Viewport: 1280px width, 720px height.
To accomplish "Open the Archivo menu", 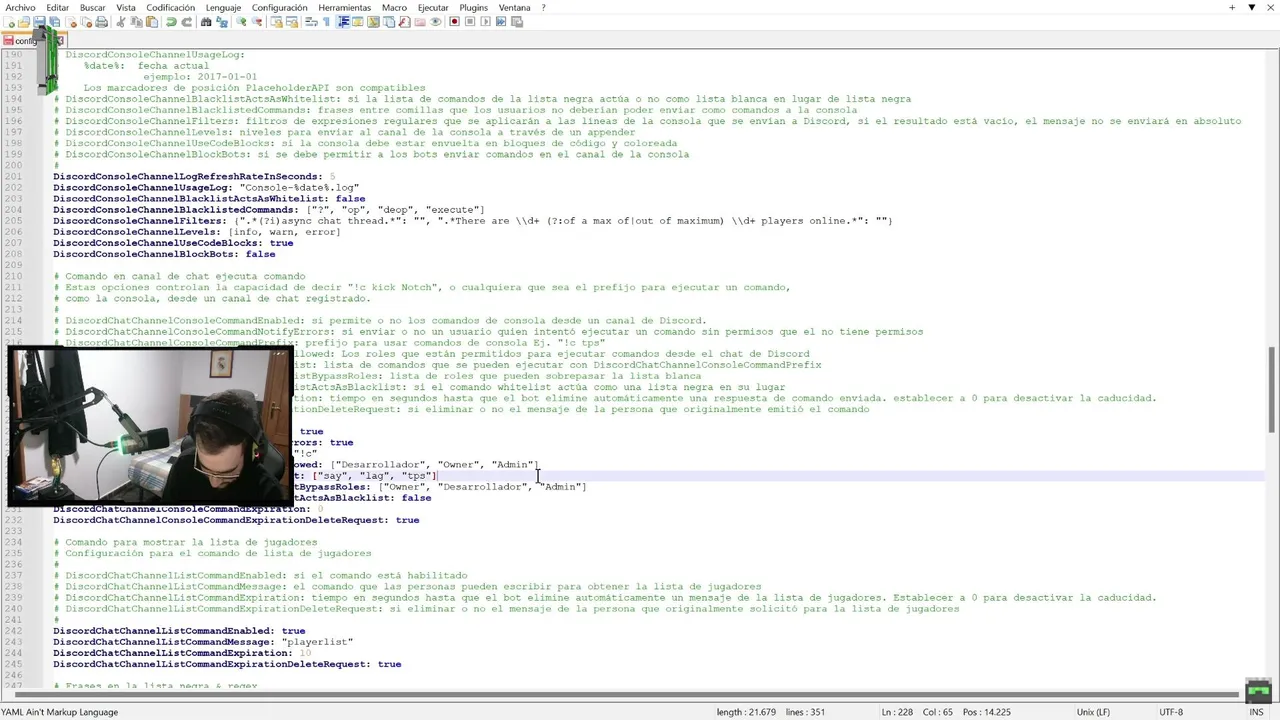I will [x=20, y=7].
